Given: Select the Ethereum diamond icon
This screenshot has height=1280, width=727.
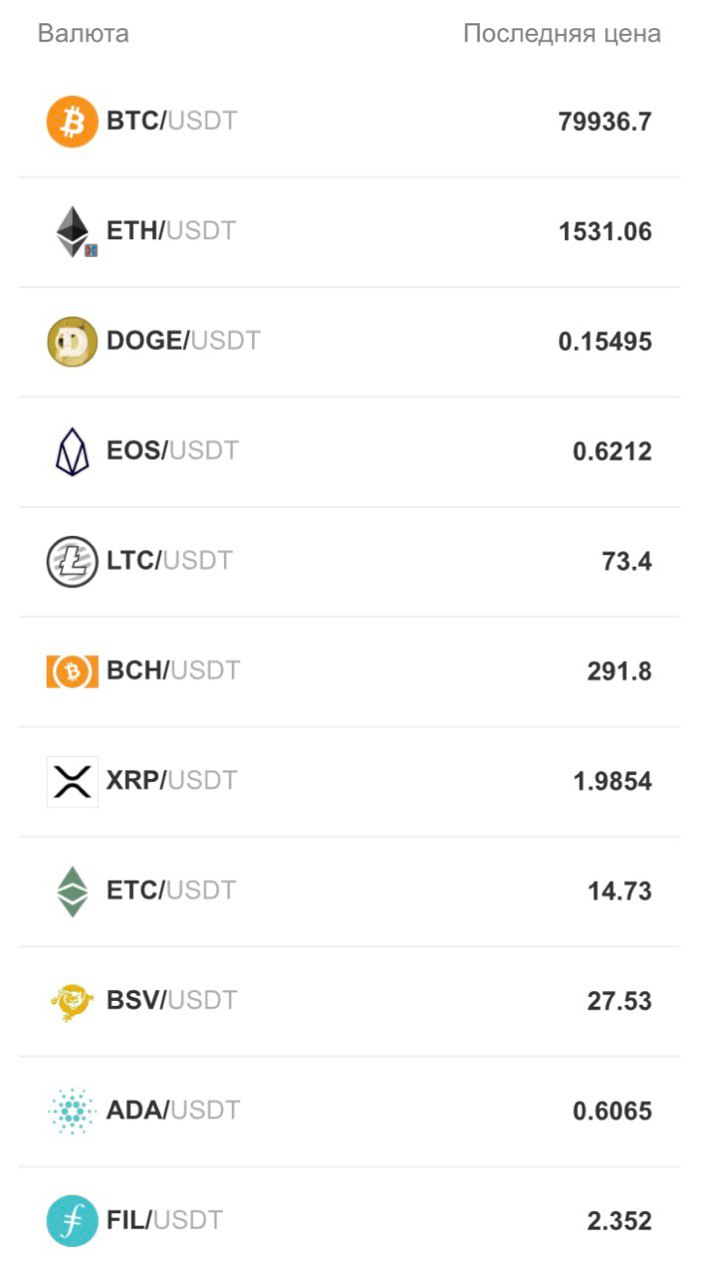Looking at the screenshot, I should [x=72, y=232].
